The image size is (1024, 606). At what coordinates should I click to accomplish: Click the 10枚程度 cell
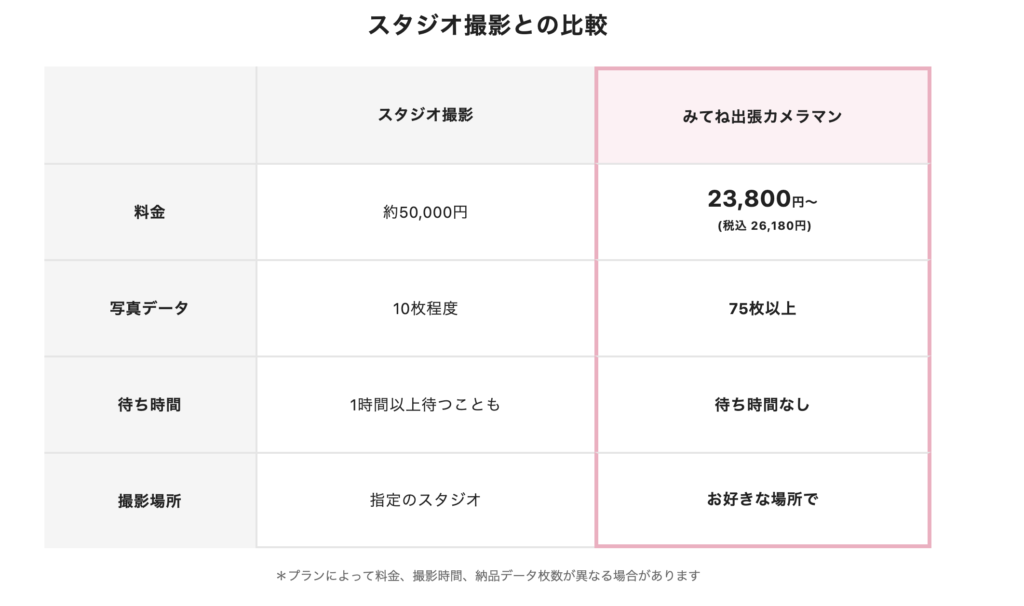pyautogui.click(x=425, y=308)
